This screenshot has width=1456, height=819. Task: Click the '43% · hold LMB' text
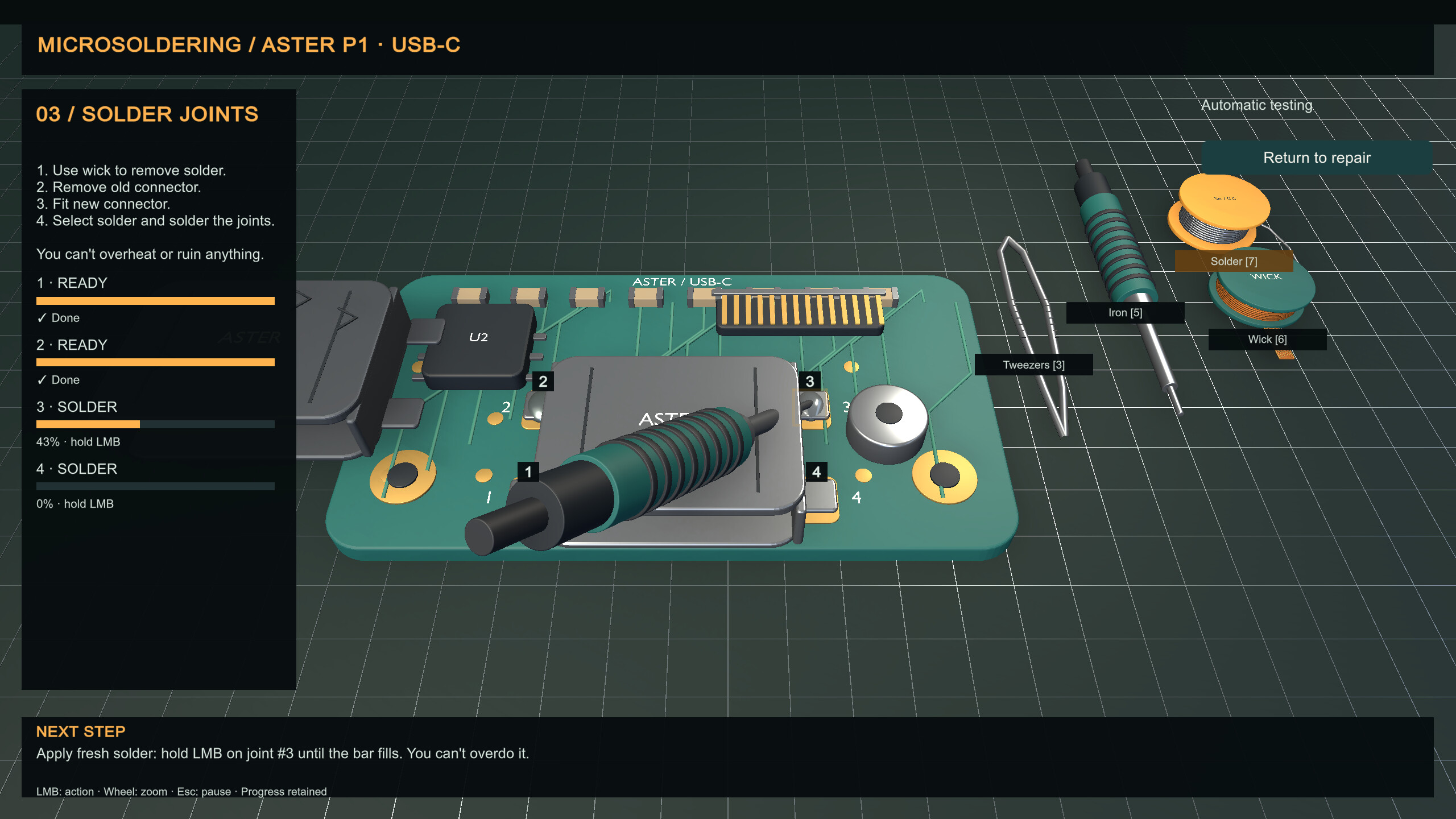[x=78, y=442]
